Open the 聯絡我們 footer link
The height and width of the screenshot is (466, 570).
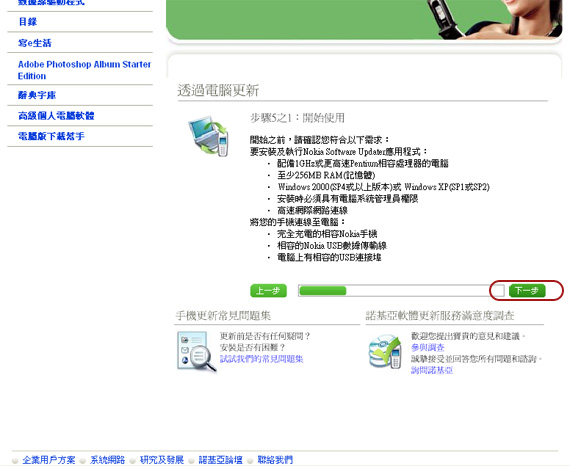[275, 460]
